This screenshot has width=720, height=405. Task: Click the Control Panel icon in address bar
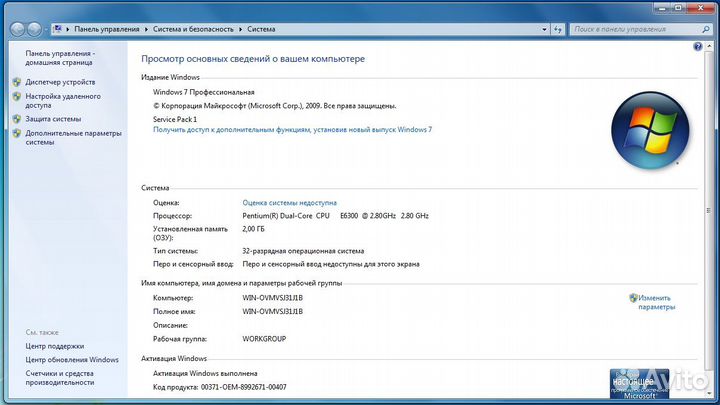[58, 29]
